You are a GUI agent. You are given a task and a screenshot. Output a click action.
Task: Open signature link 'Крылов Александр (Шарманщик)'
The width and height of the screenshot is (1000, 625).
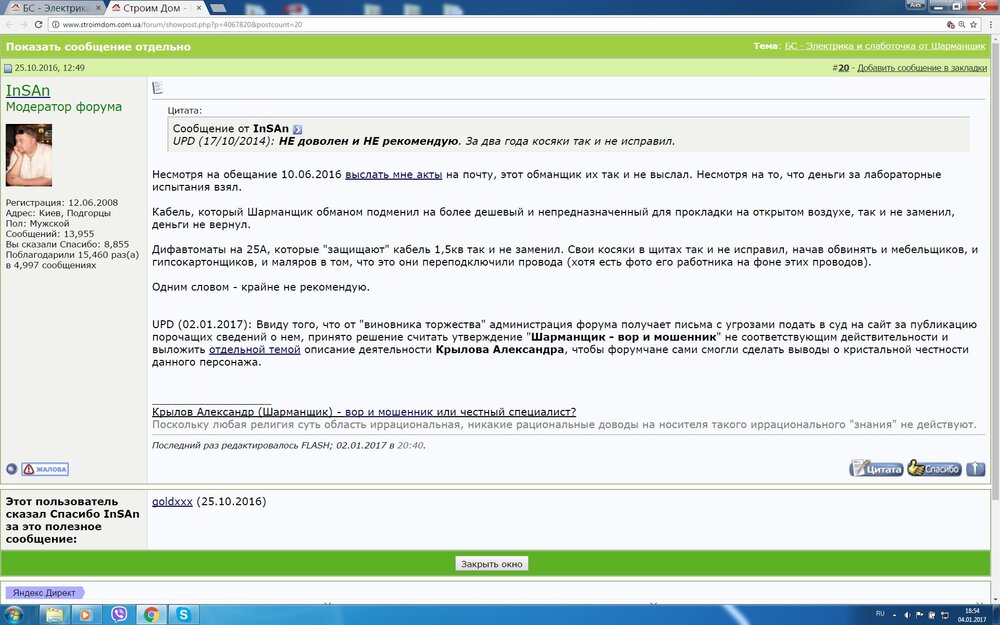(364, 412)
